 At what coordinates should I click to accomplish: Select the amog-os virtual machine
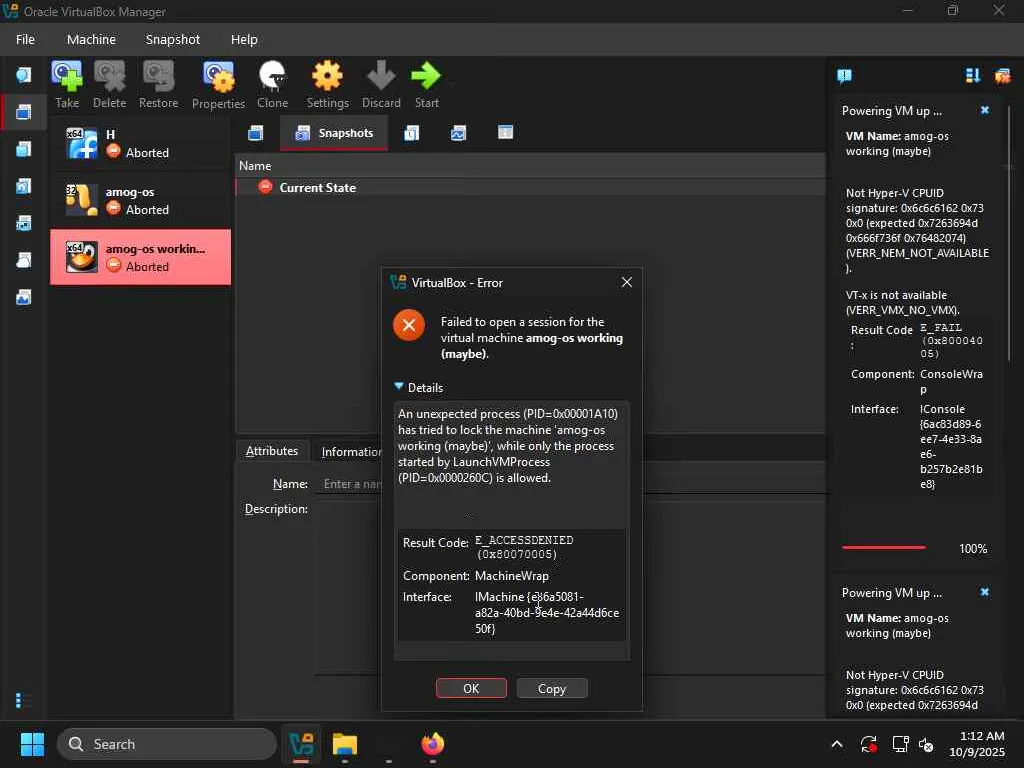[x=140, y=200]
